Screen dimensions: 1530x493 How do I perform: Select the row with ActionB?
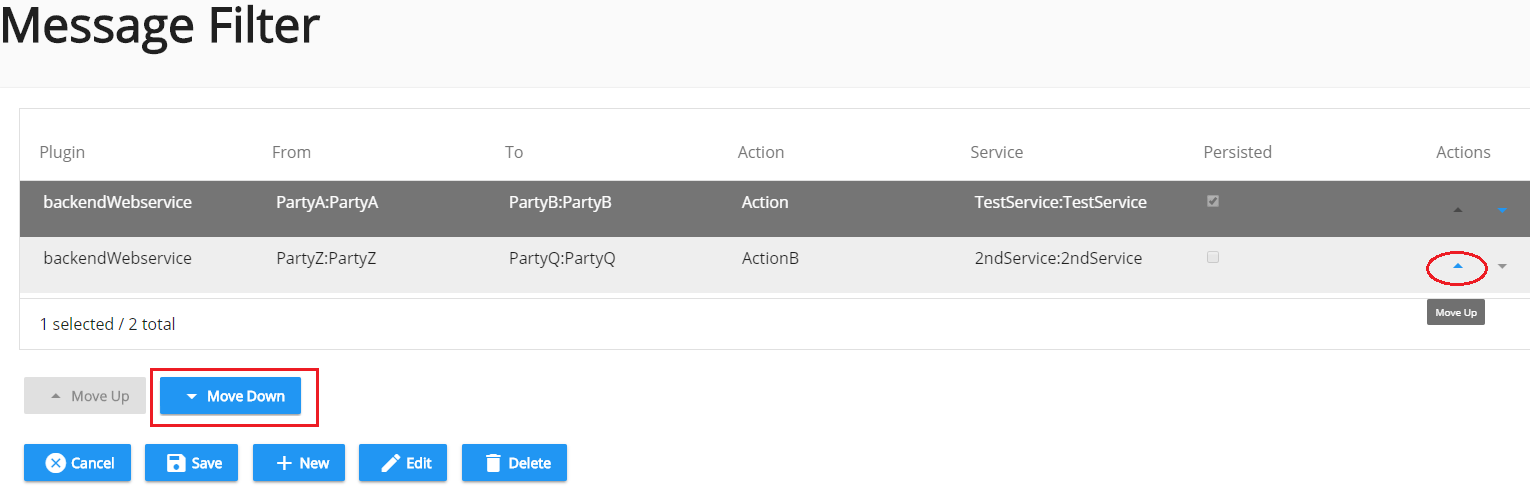[x=775, y=265]
